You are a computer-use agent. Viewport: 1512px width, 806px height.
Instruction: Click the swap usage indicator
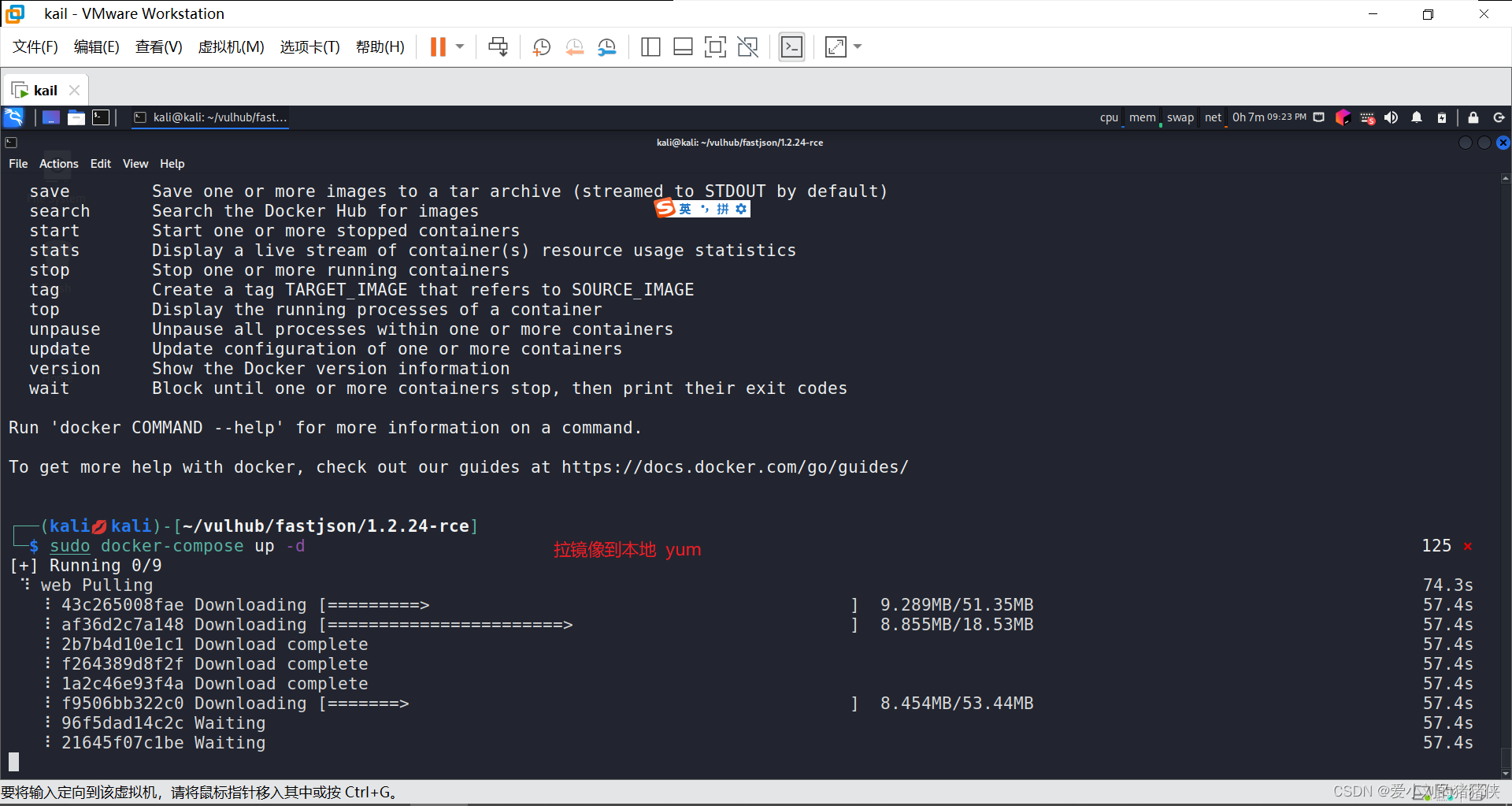point(1180,117)
